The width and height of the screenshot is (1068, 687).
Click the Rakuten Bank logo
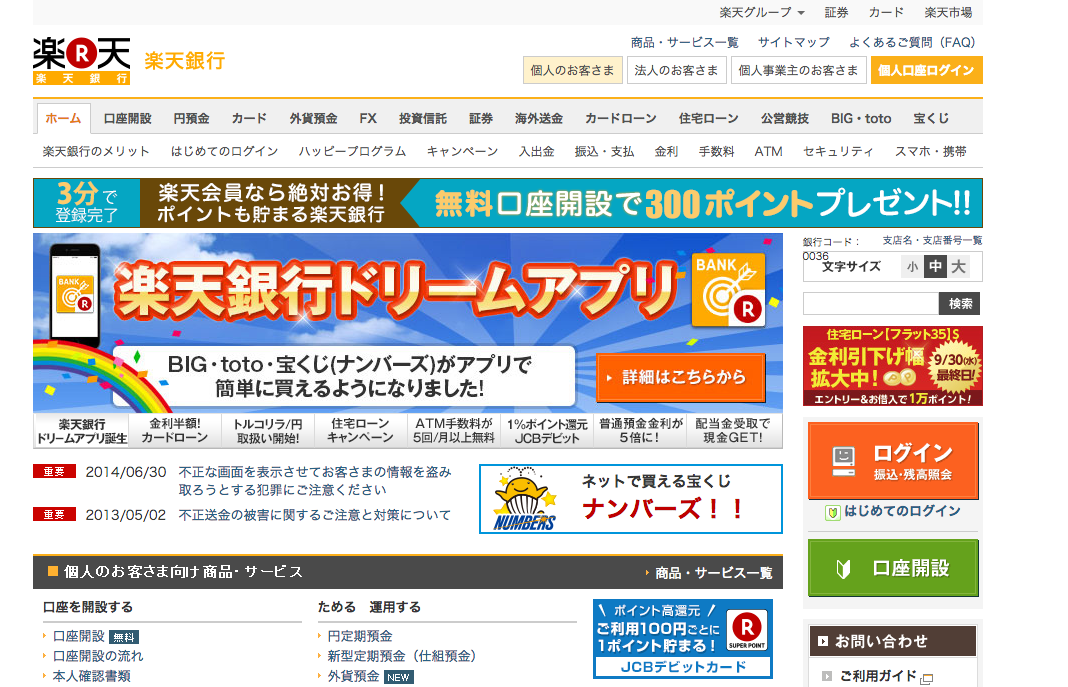pos(81,61)
